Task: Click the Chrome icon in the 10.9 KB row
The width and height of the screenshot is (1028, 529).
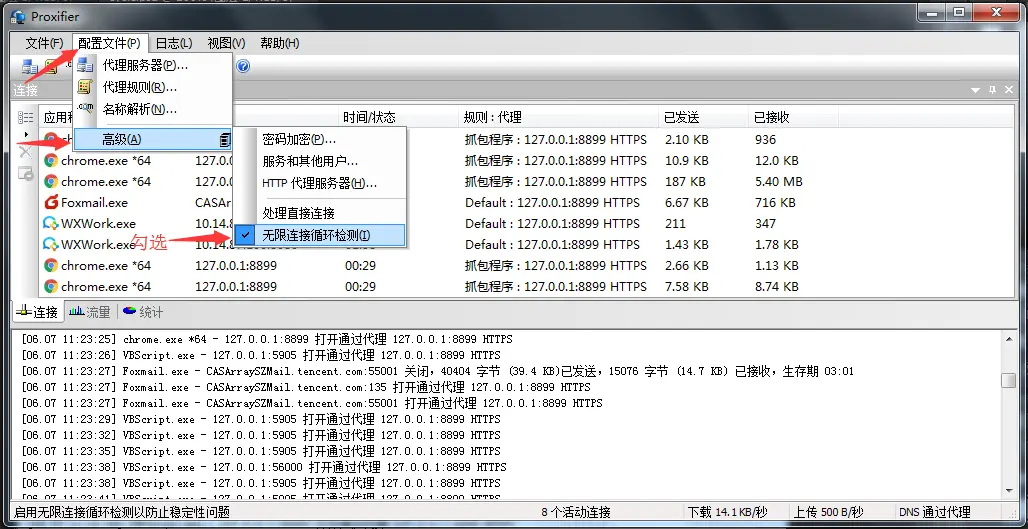Action: [x=50, y=161]
